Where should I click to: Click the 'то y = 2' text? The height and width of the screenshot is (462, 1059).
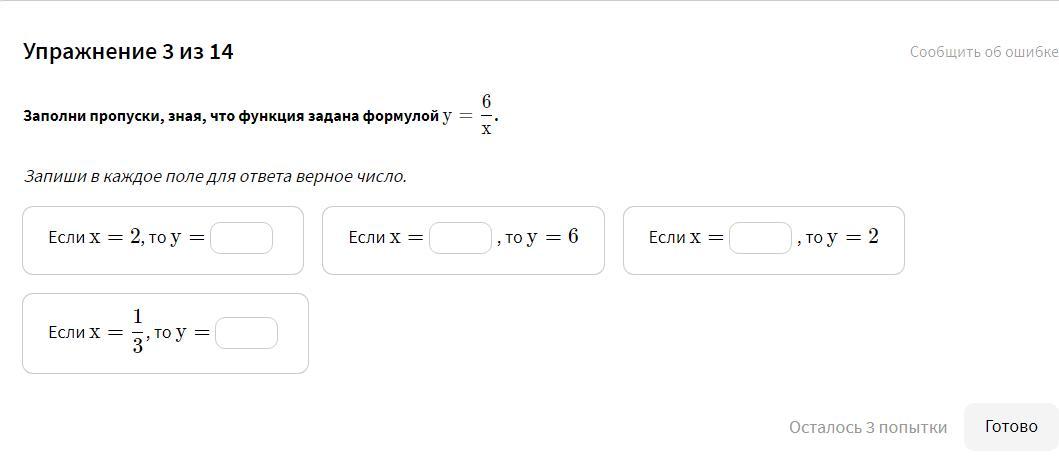[x=841, y=237]
